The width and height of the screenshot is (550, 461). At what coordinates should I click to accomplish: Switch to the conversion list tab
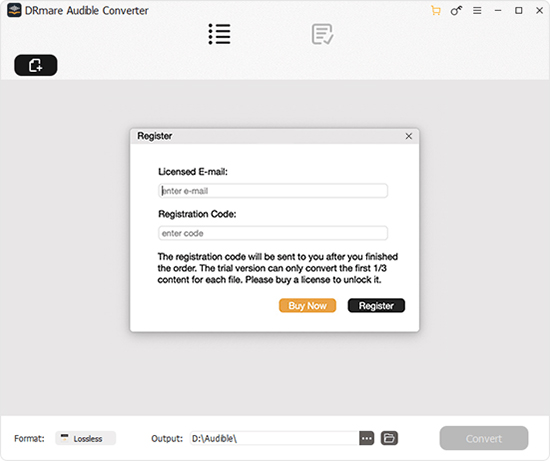click(220, 34)
